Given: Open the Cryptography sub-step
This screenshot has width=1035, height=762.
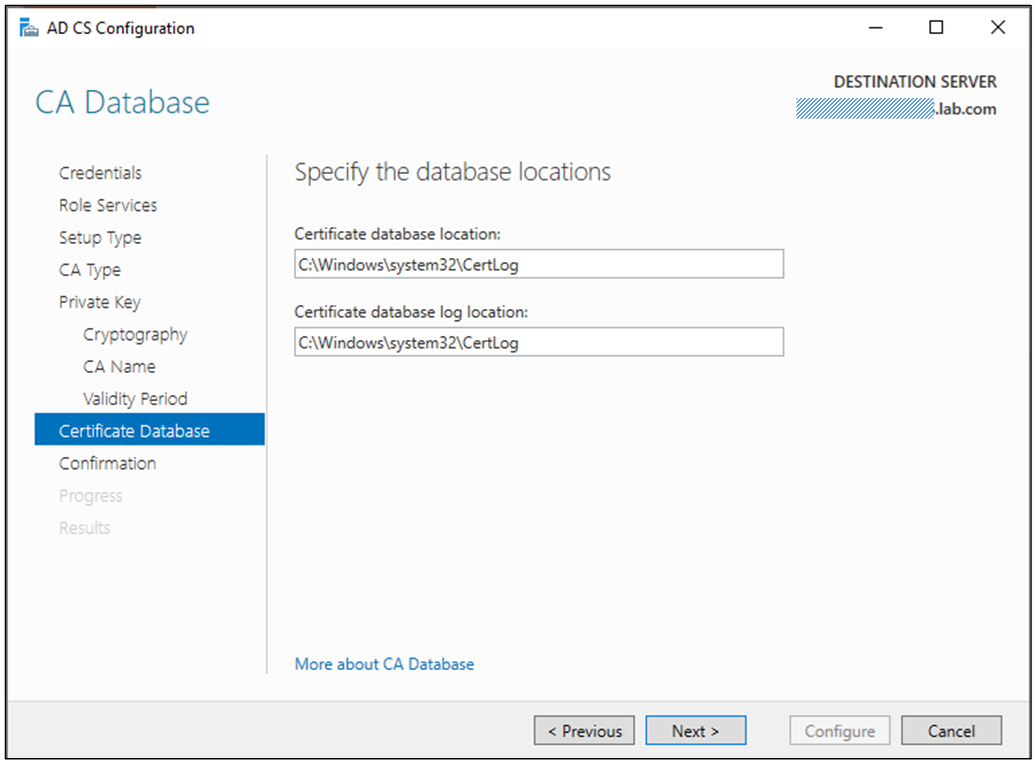Looking at the screenshot, I should point(134,334).
